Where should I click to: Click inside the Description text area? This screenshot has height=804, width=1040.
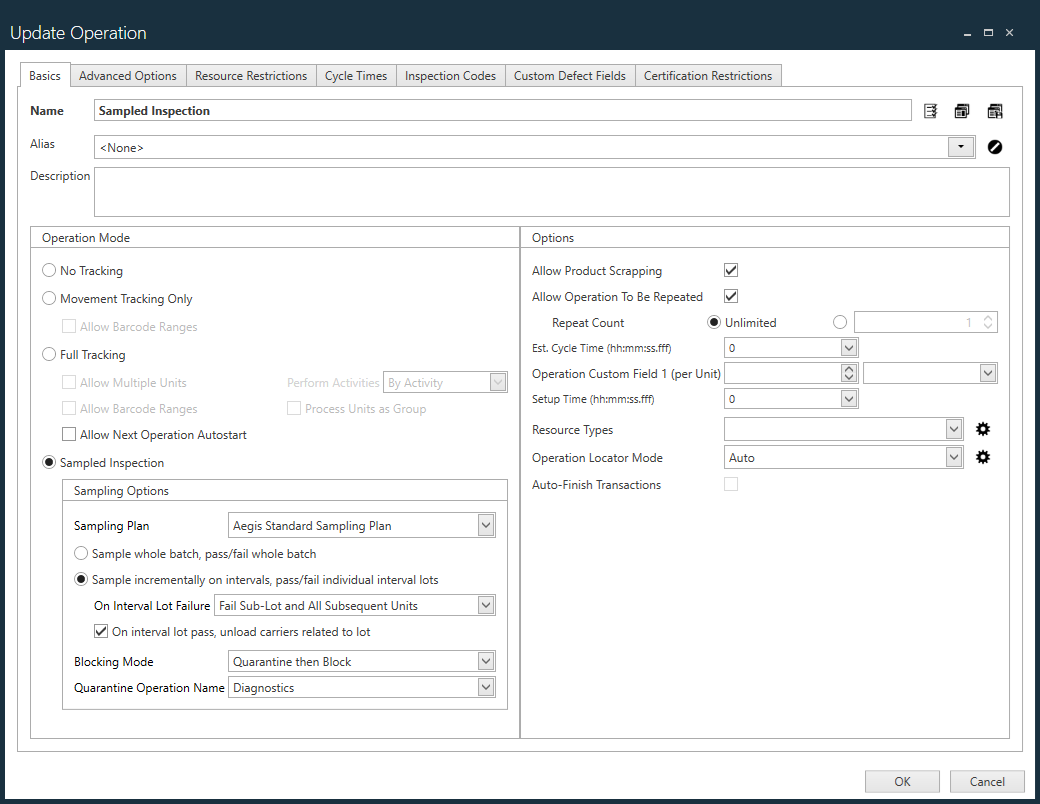551,192
